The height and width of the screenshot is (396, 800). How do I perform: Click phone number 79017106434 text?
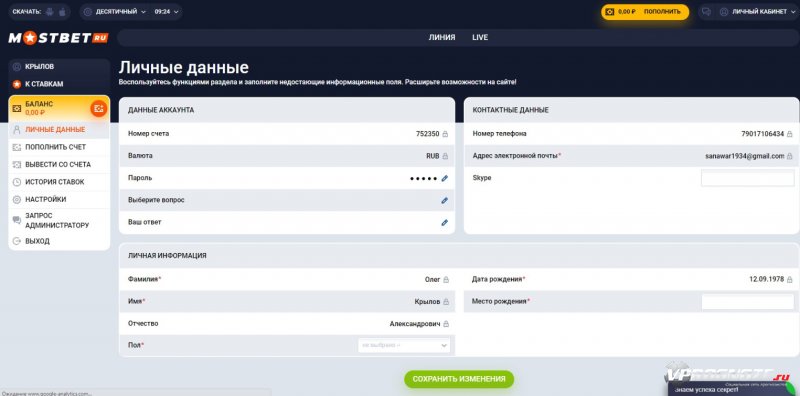pyautogui.click(x=762, y=134)
